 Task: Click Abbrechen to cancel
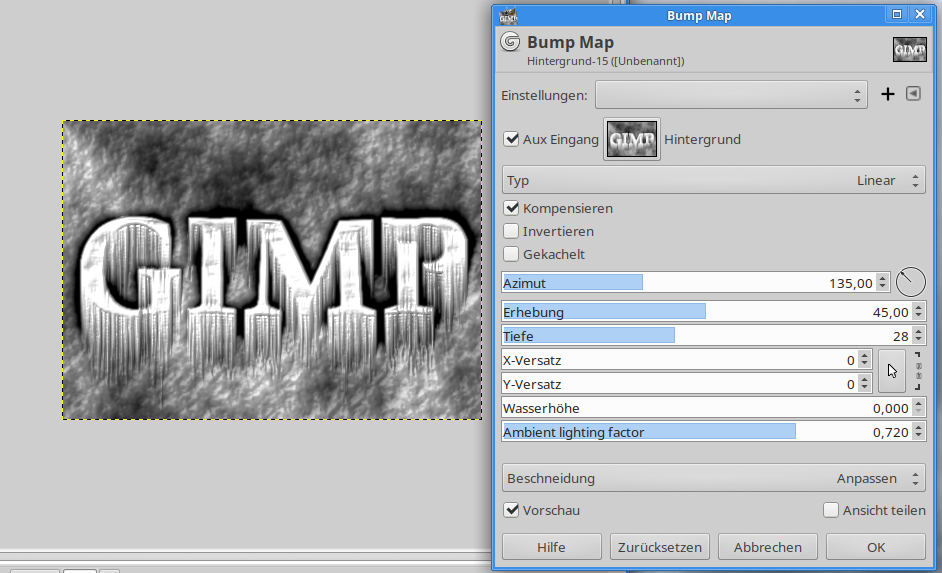768,547
